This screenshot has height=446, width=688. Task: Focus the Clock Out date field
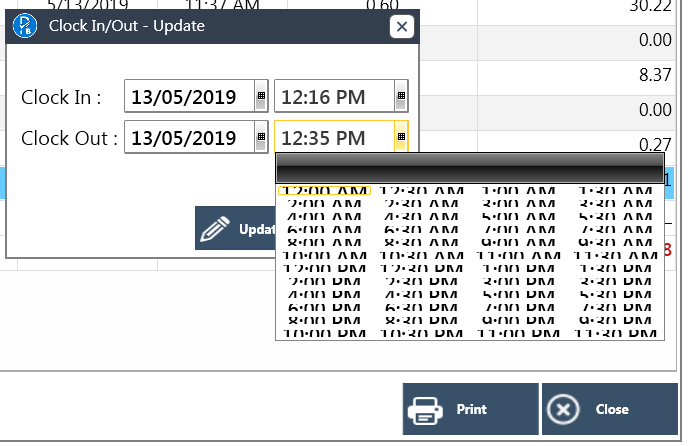pos(189,137)
